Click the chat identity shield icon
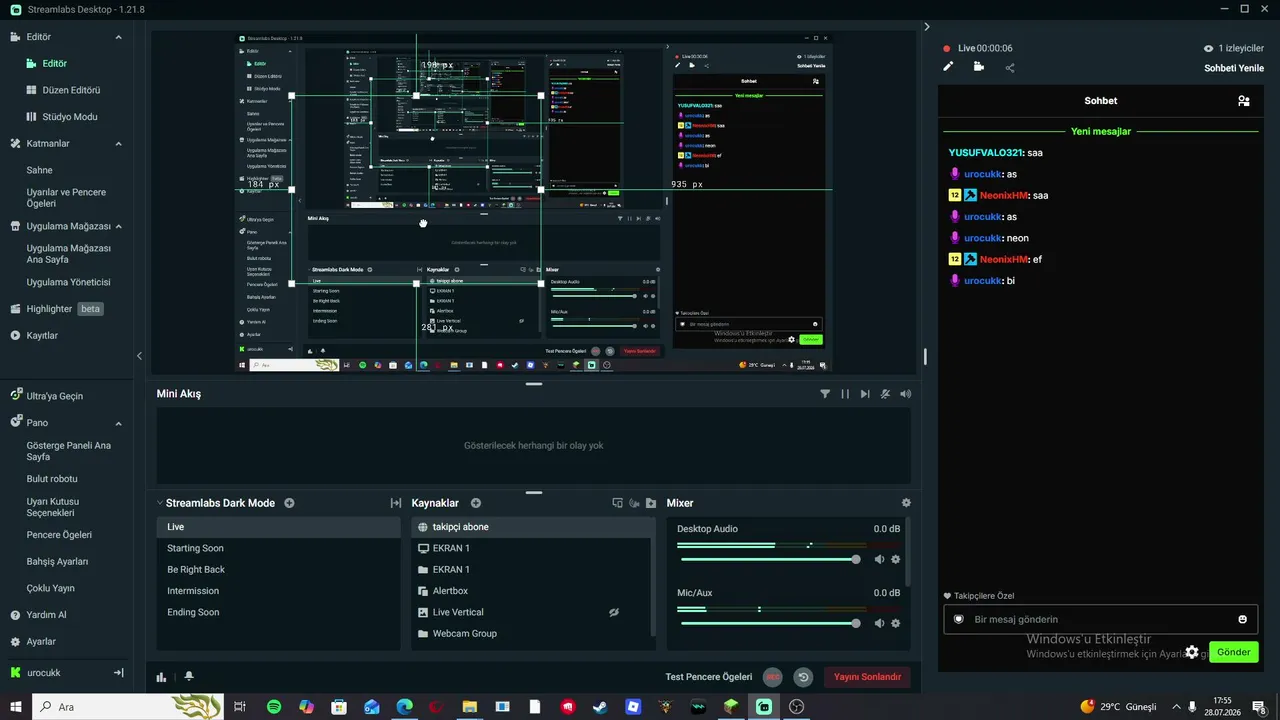The height and width of the screenshot is (720, 1280). pyautogui.click(x=958, y=619)
